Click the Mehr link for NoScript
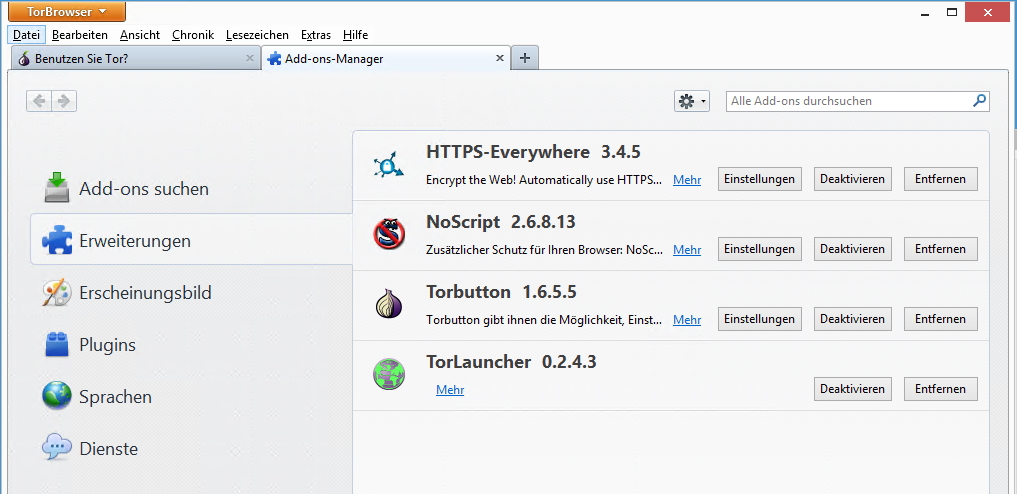1017x494 pixels. coord(687,250)
